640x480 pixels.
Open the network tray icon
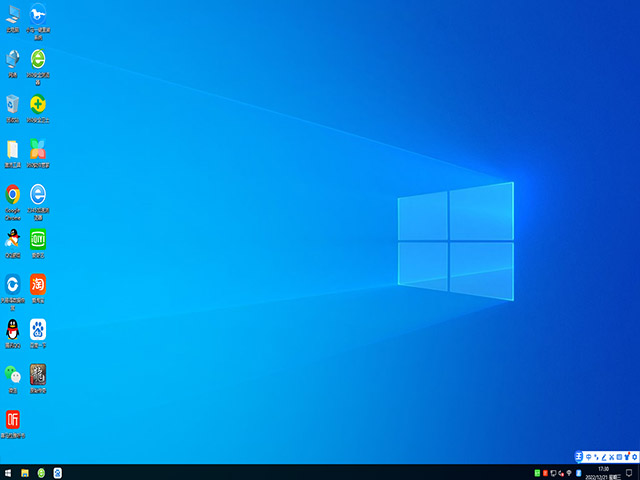point(553,473)
